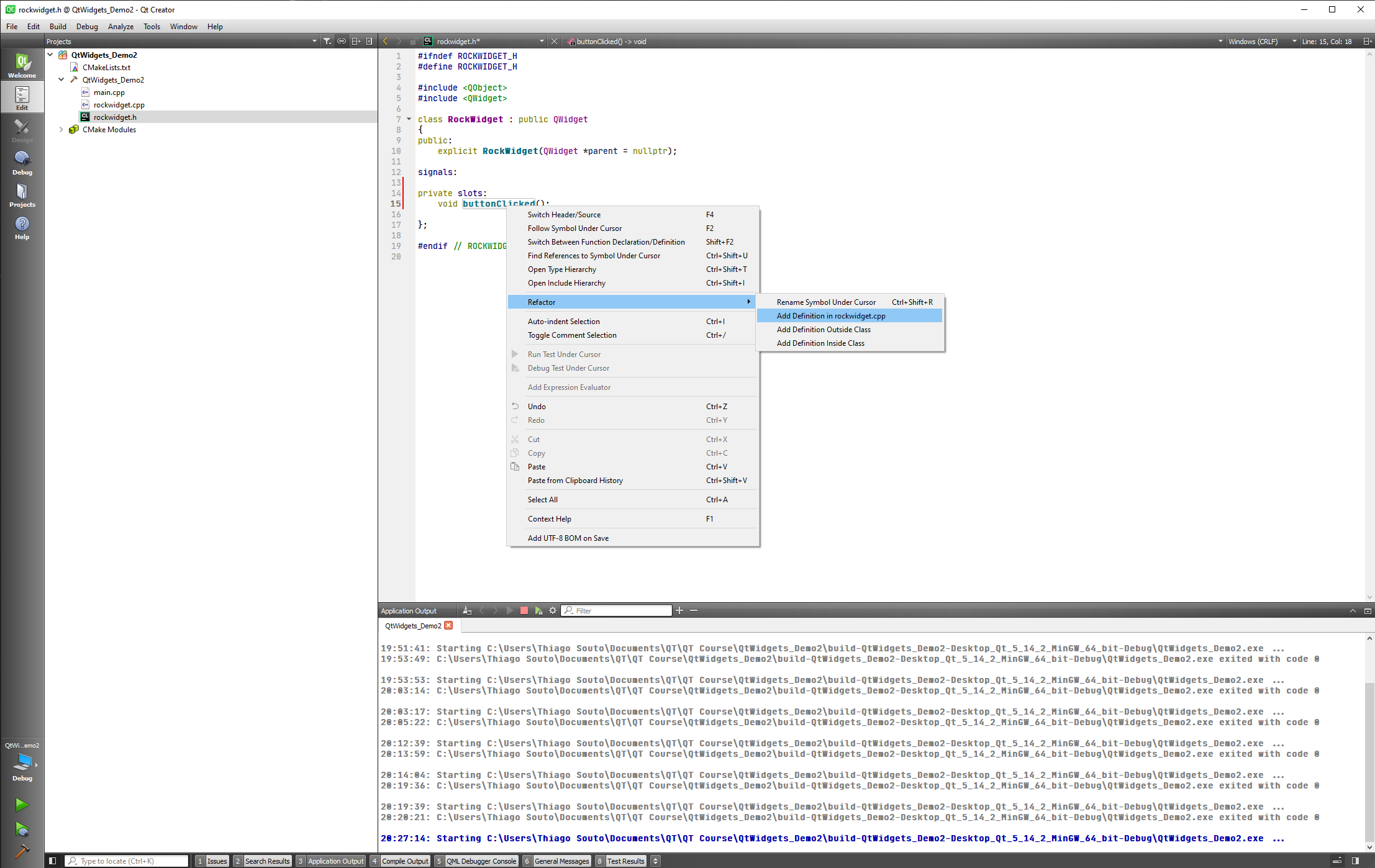The image size is (1375, 868).
Task: Open the Design mode
Action: tap(22, 130)
